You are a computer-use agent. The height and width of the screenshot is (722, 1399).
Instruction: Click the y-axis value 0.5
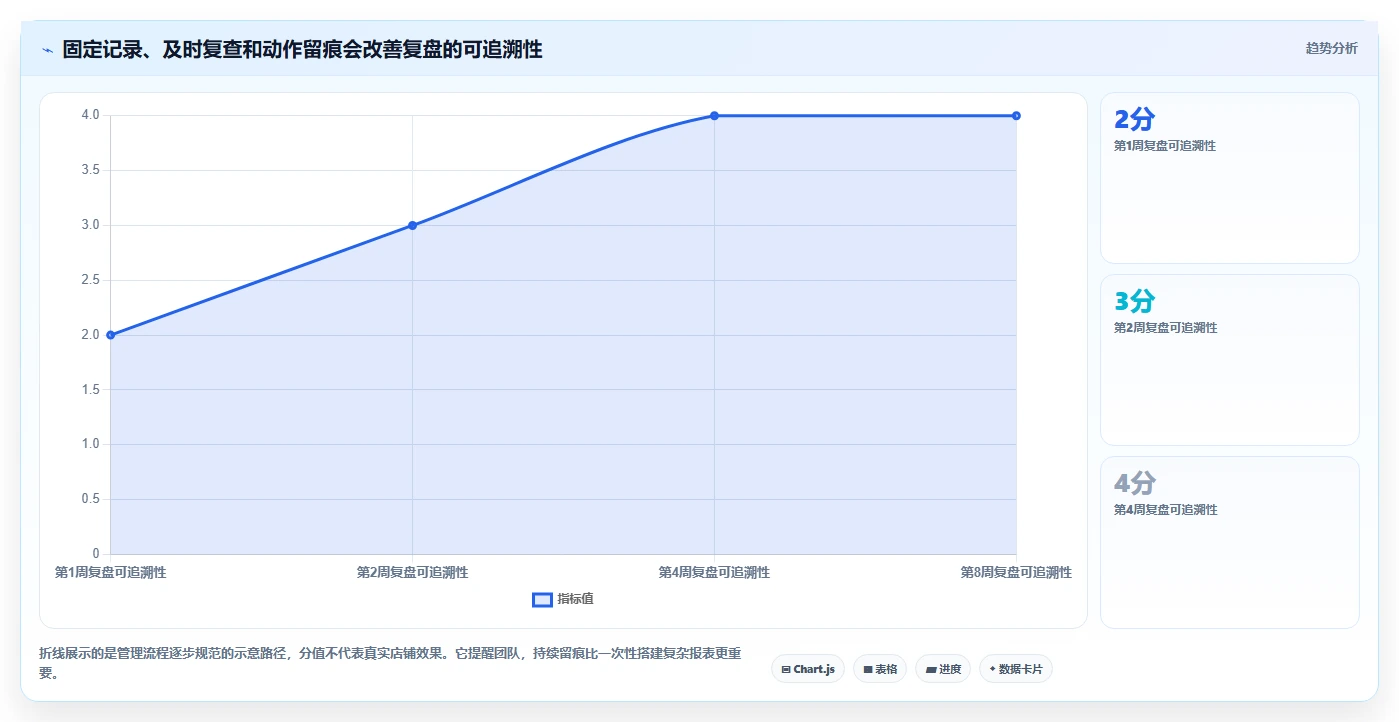click(x=90, y=499)
